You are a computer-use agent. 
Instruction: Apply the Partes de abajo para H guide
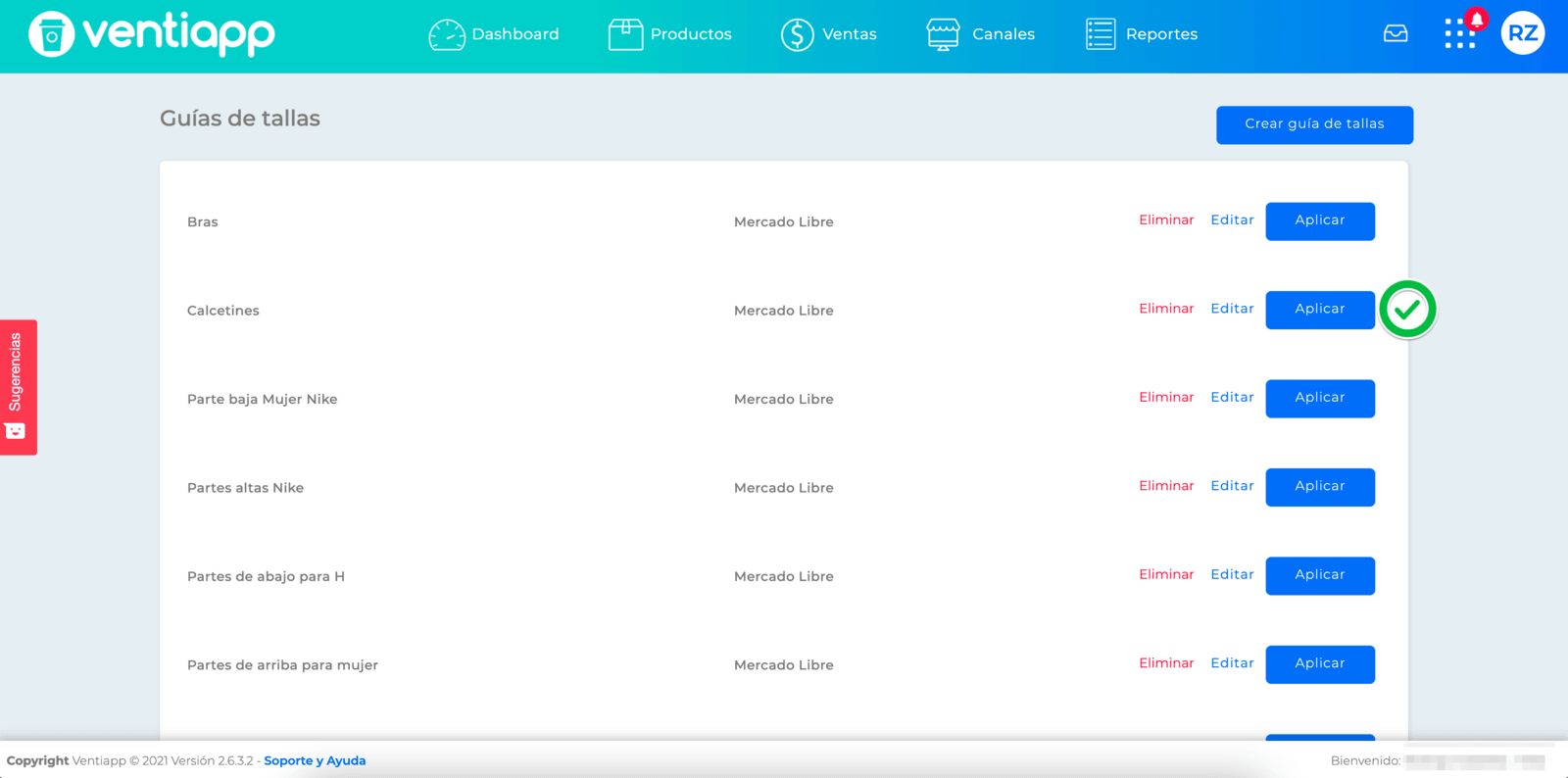(x=1320, y=576)
